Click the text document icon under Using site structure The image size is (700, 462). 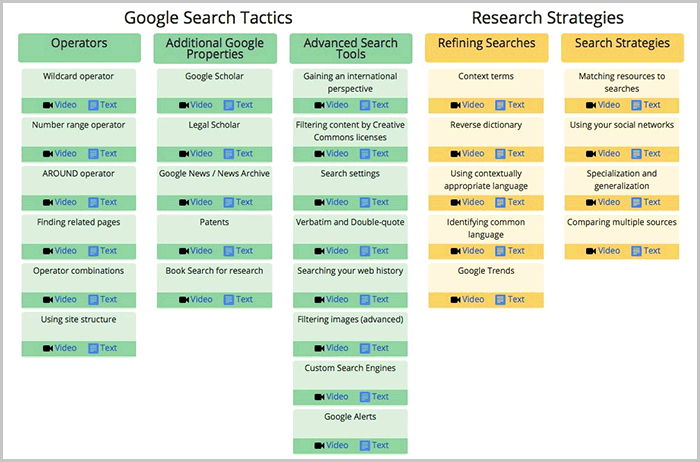tap(93, 348)
